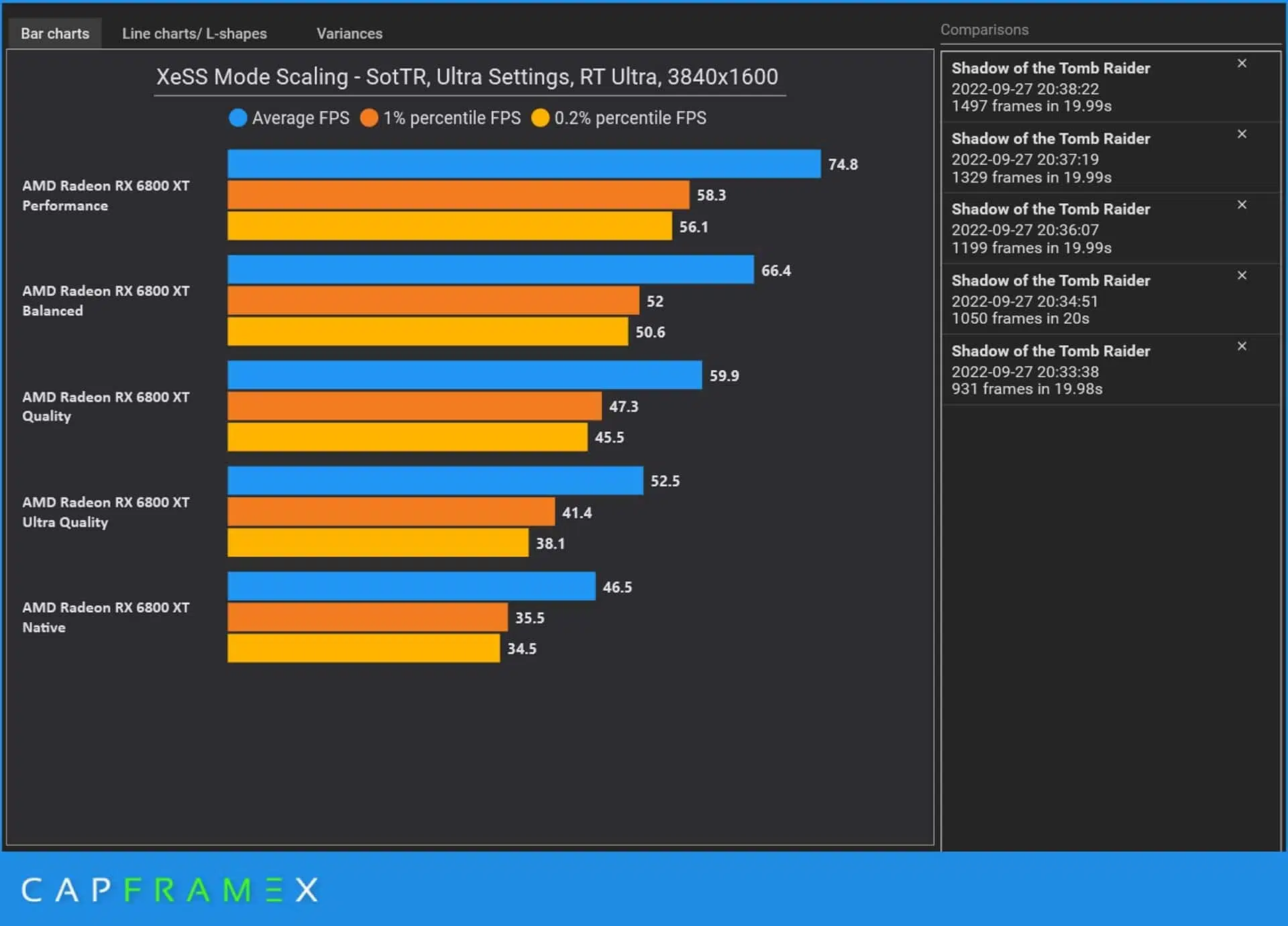Toggle the 0.2% percentile FPS legend dot

coord(540,118)
